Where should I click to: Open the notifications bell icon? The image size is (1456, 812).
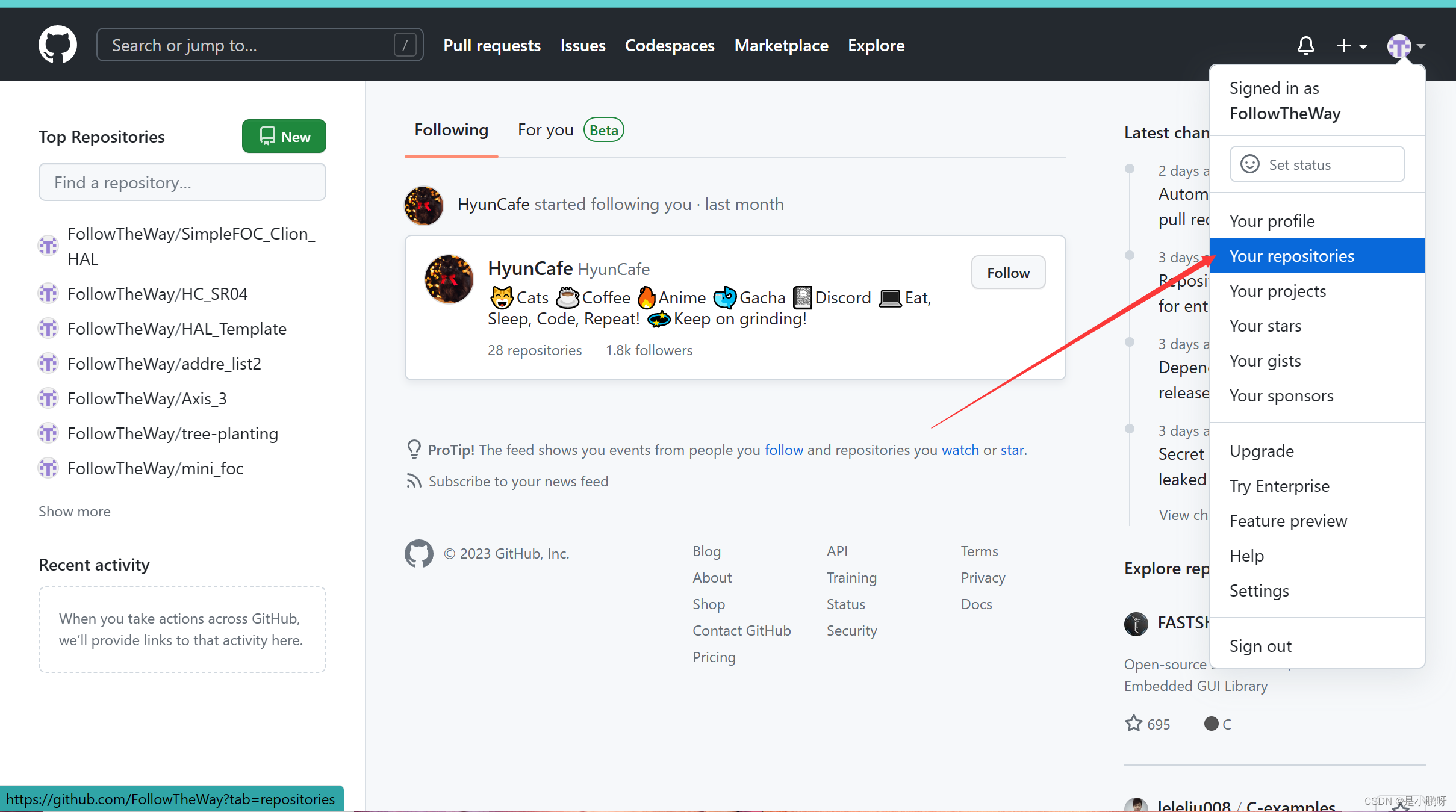[1305, 45]
